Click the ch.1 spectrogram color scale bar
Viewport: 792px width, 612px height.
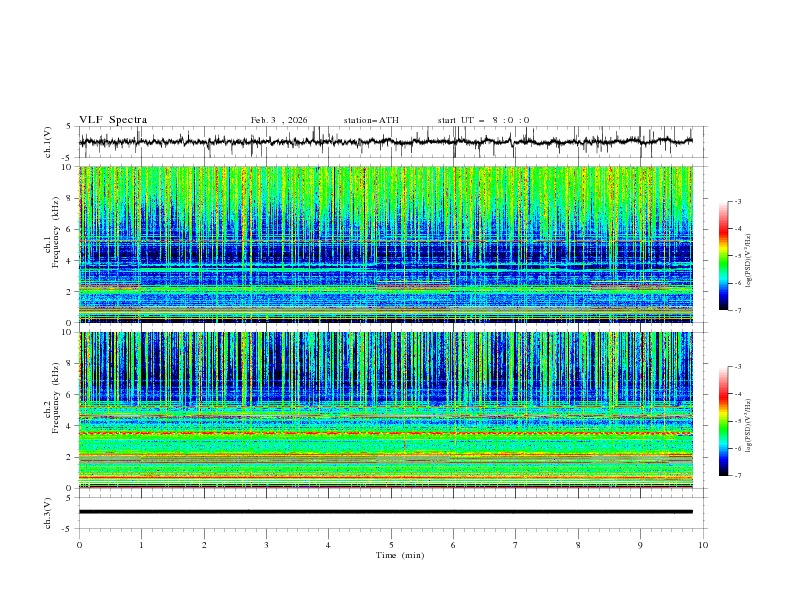(723, 256)
